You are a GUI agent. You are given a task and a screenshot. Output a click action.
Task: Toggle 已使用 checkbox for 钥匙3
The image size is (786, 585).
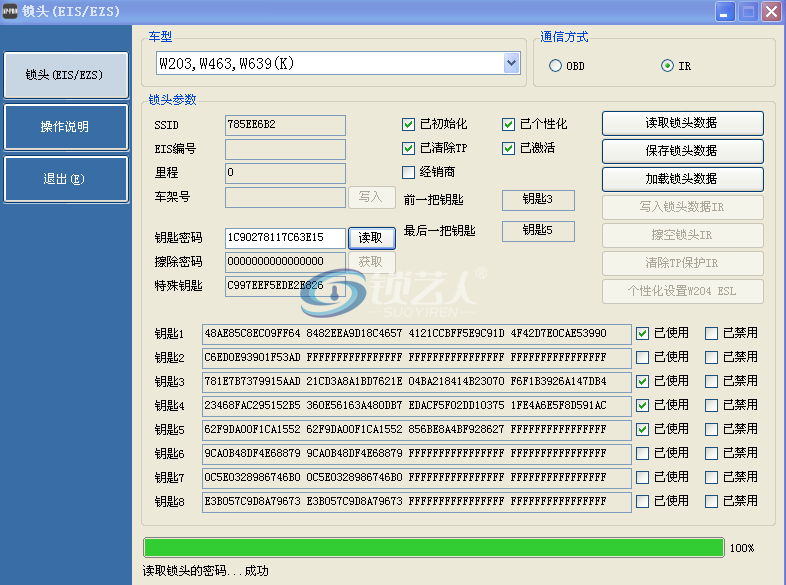click(642, 381)
